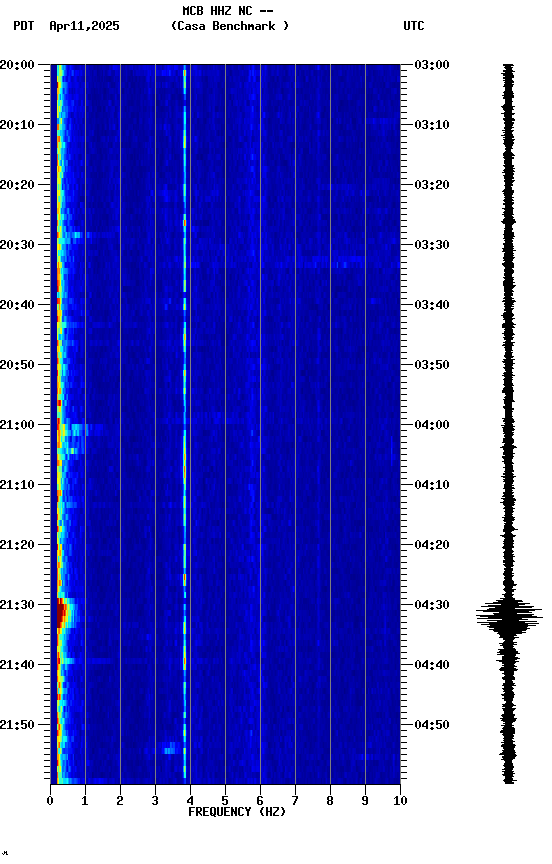552x864 pixels.
Task: Click the '03:00' UTC time label
Action: (x=432, y=65)
